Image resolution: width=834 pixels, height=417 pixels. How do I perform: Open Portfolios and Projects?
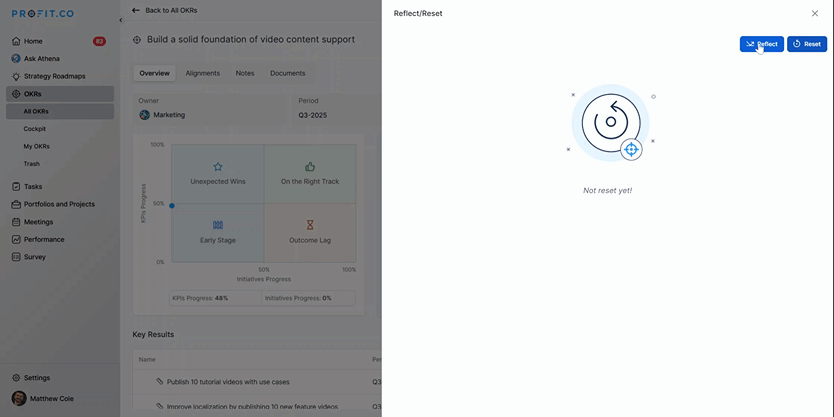pyautogui.click(x=60, y=204)
